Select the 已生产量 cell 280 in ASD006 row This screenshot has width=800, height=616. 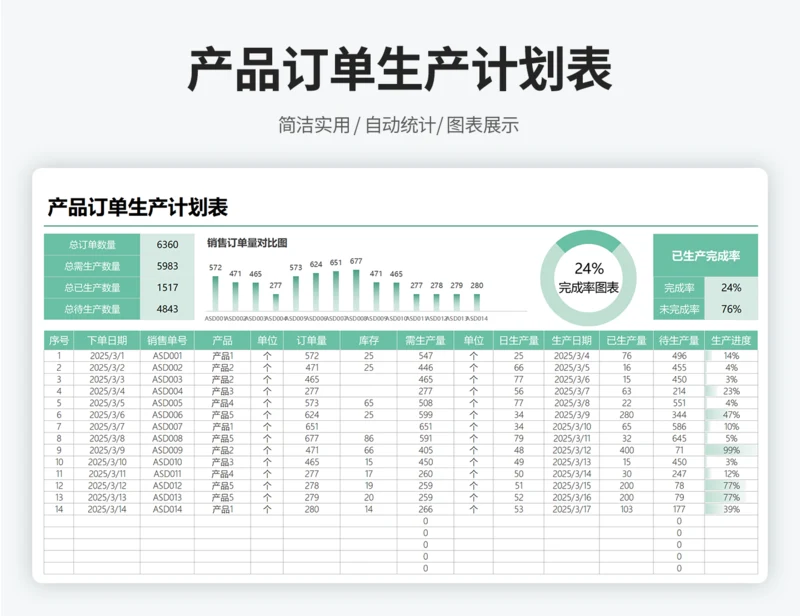627,415
